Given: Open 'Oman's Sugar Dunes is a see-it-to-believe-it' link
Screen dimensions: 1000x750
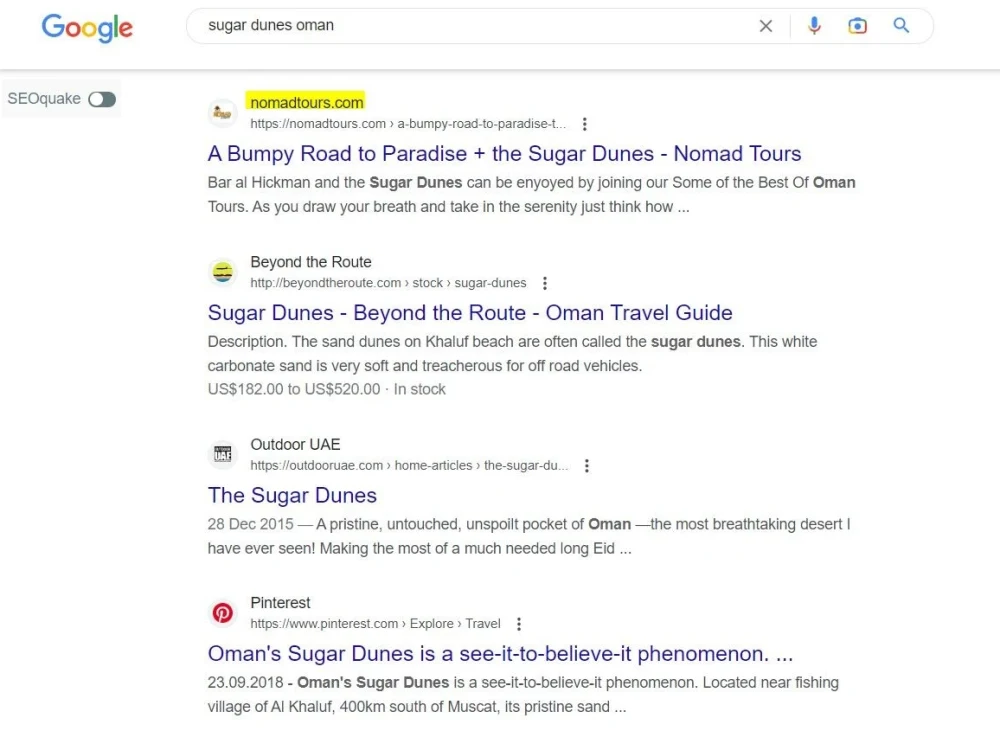Looking at the screenshot, I should click(500, 654).
